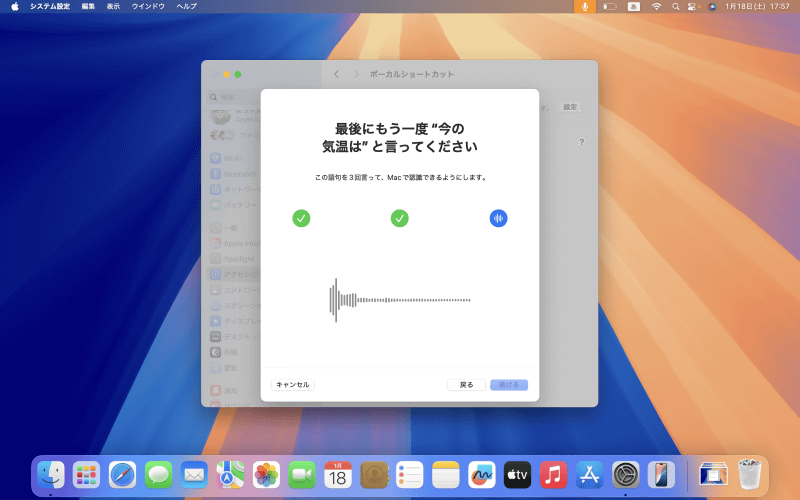Launch Launchpad from the Dock

point(86,474)
